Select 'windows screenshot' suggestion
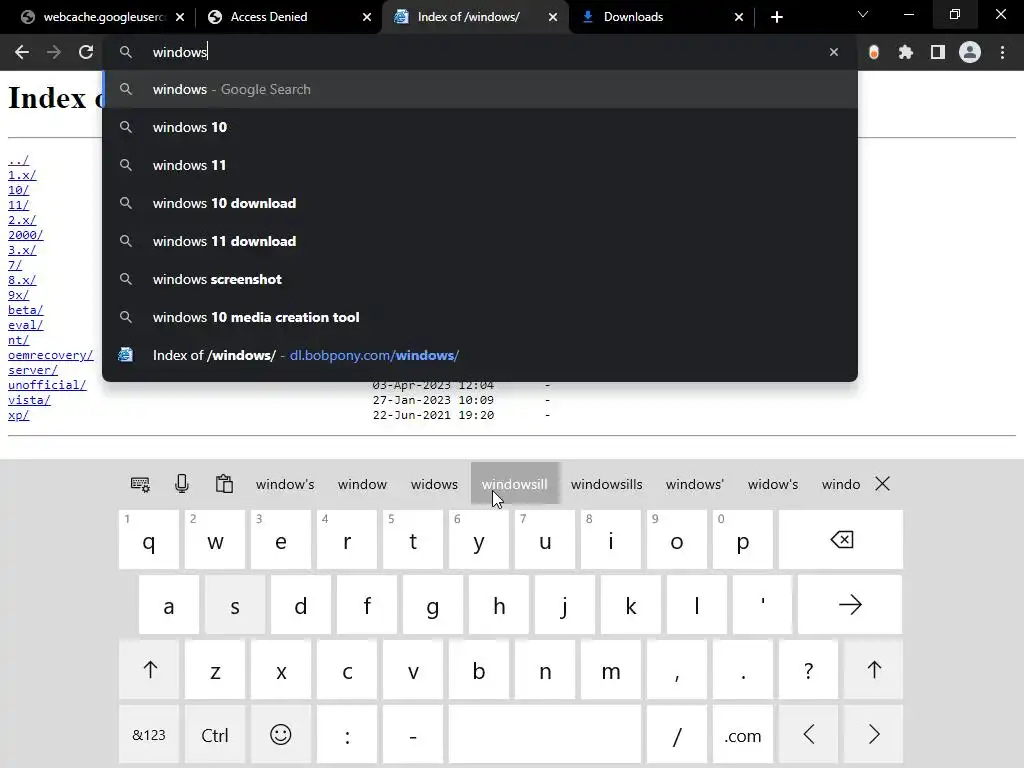Screen dimensions: 1024x768 tap(480, 279)
